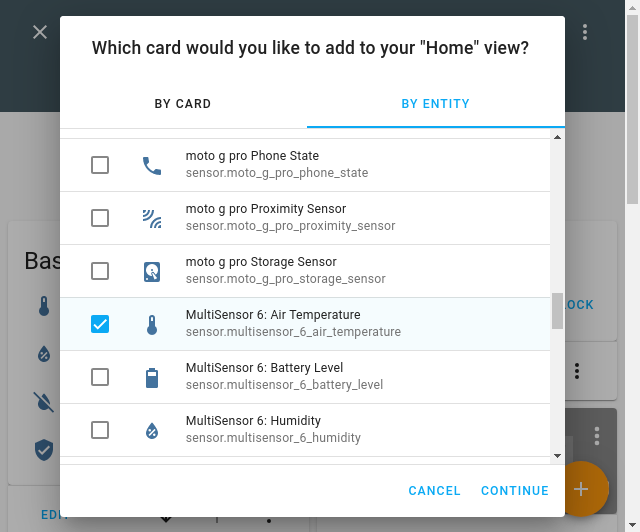Click the Proximity Sensor signal icon
Screen dimensions: 640x532
point(152,218)
